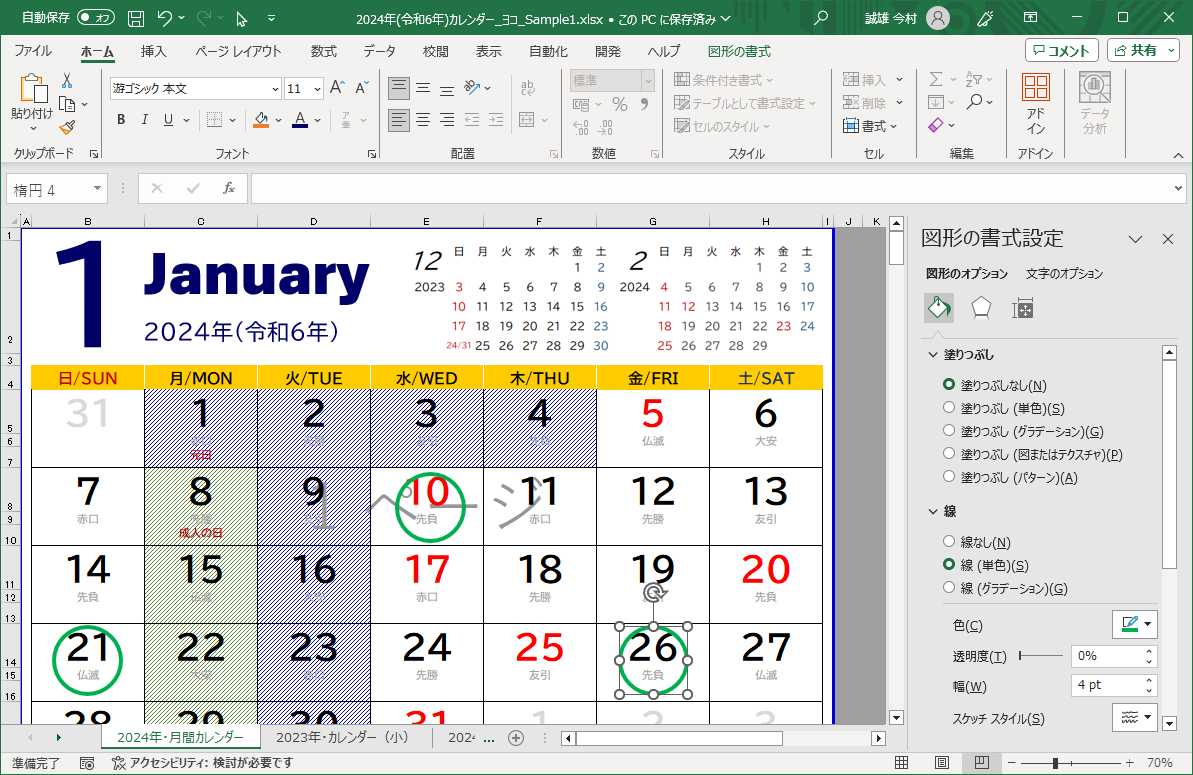
Task: Select 線なし radio button
Action: tap(949, 542)
